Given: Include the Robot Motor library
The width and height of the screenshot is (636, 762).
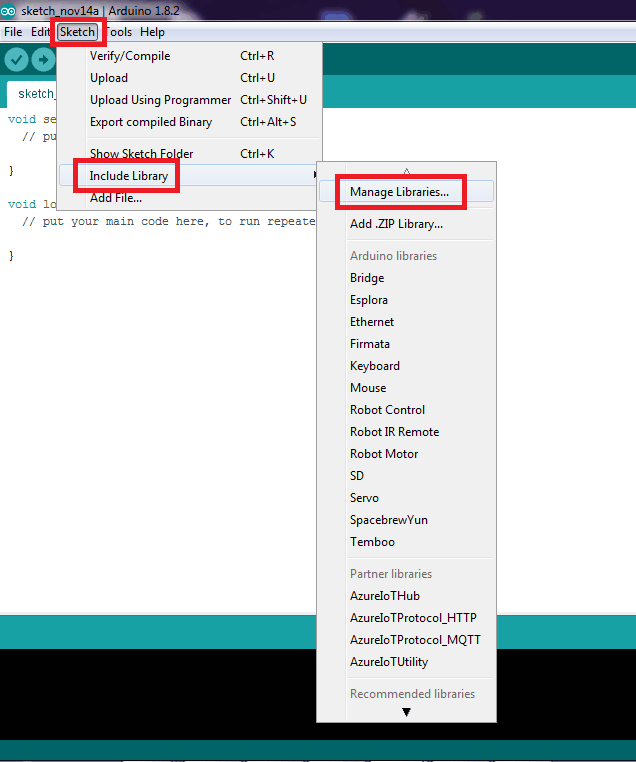Looking at the screenshot, I should tap(406, 454).
